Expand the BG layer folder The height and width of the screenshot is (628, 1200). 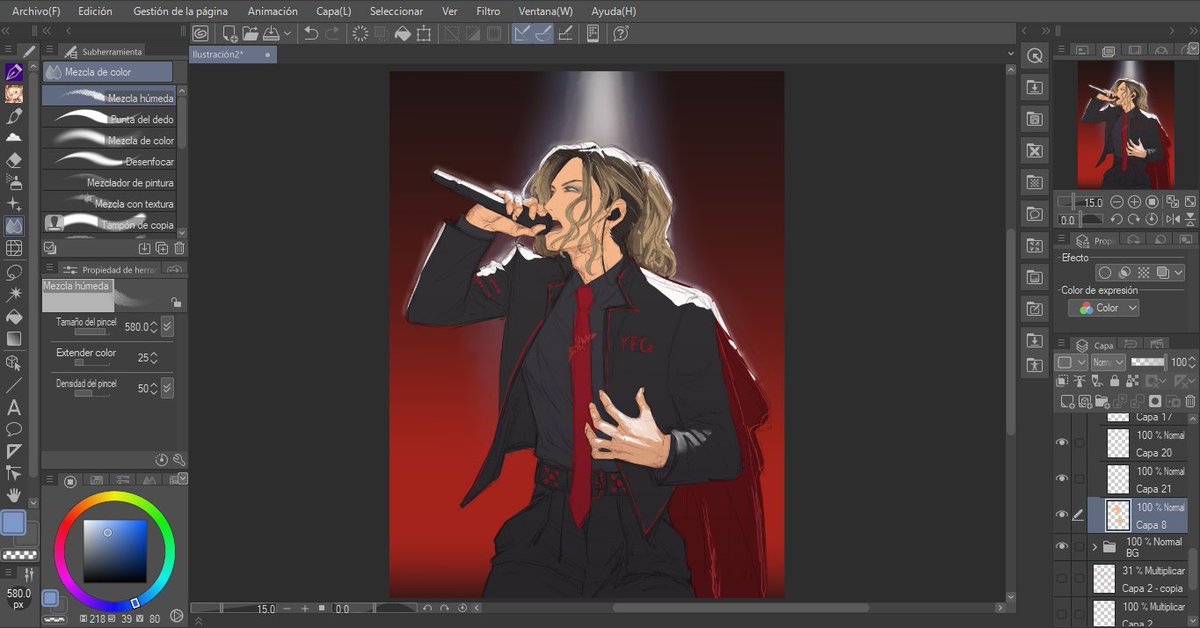point(1095,547)
